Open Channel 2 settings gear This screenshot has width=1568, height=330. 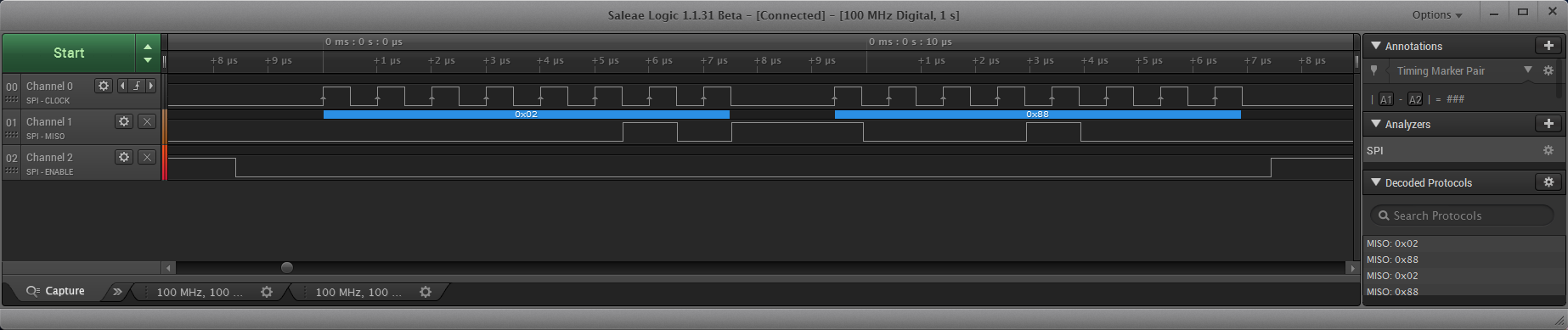tap(124, 157)
